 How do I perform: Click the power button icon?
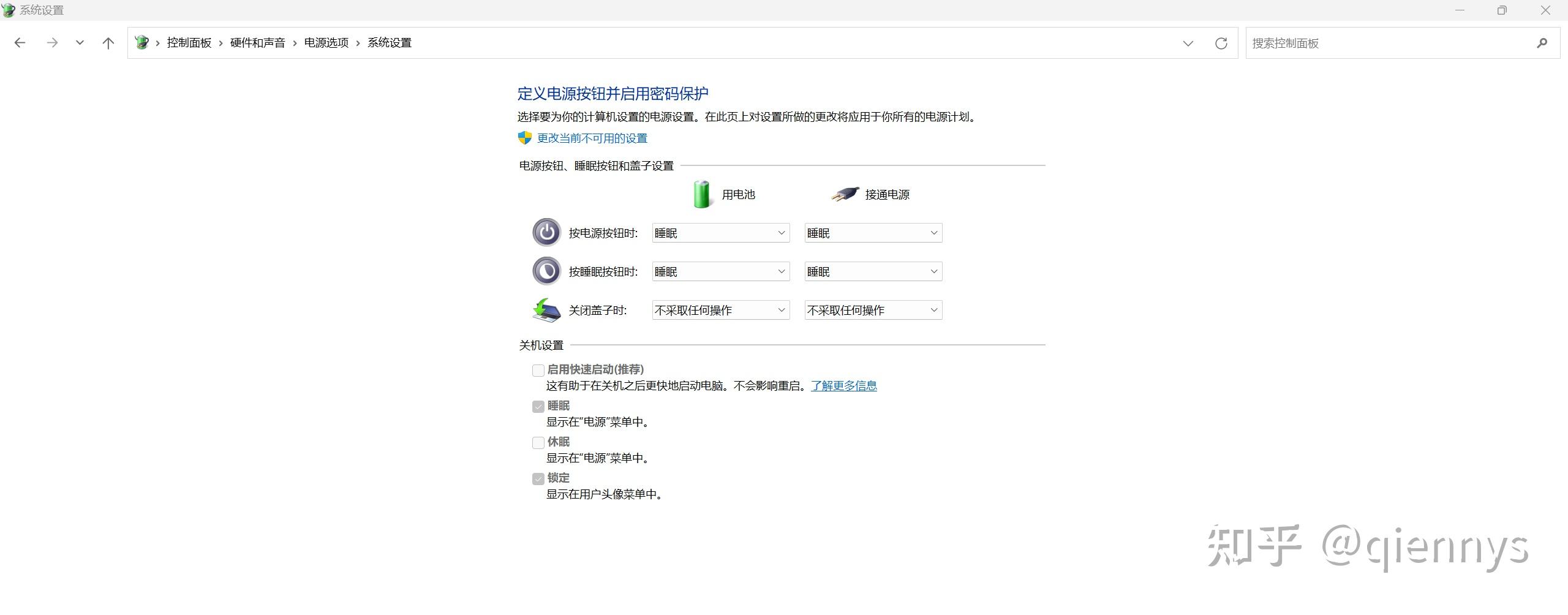[546, 232]
